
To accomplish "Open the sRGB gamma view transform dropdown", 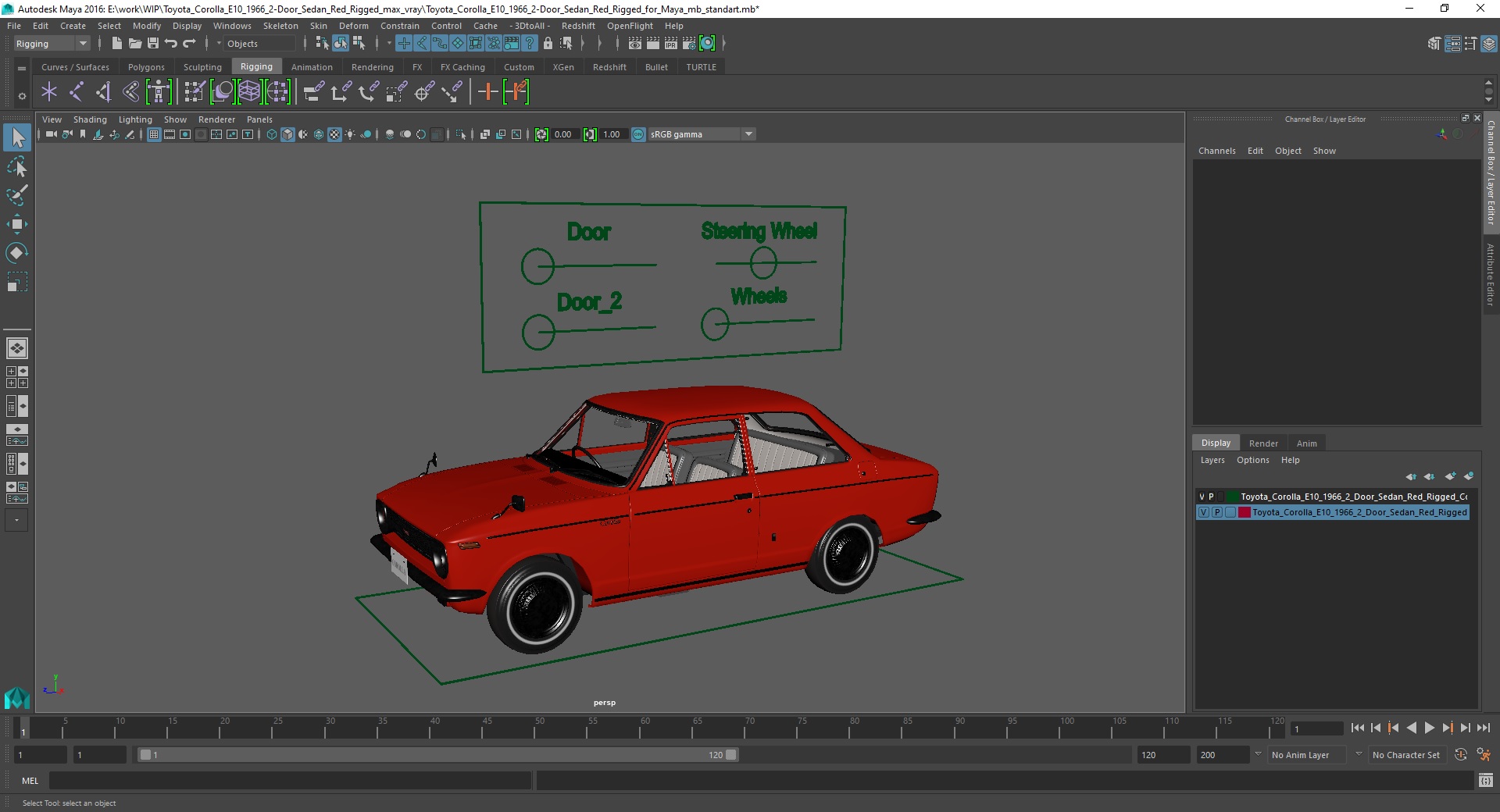I will pyautogui.click(x=702, y=134).
